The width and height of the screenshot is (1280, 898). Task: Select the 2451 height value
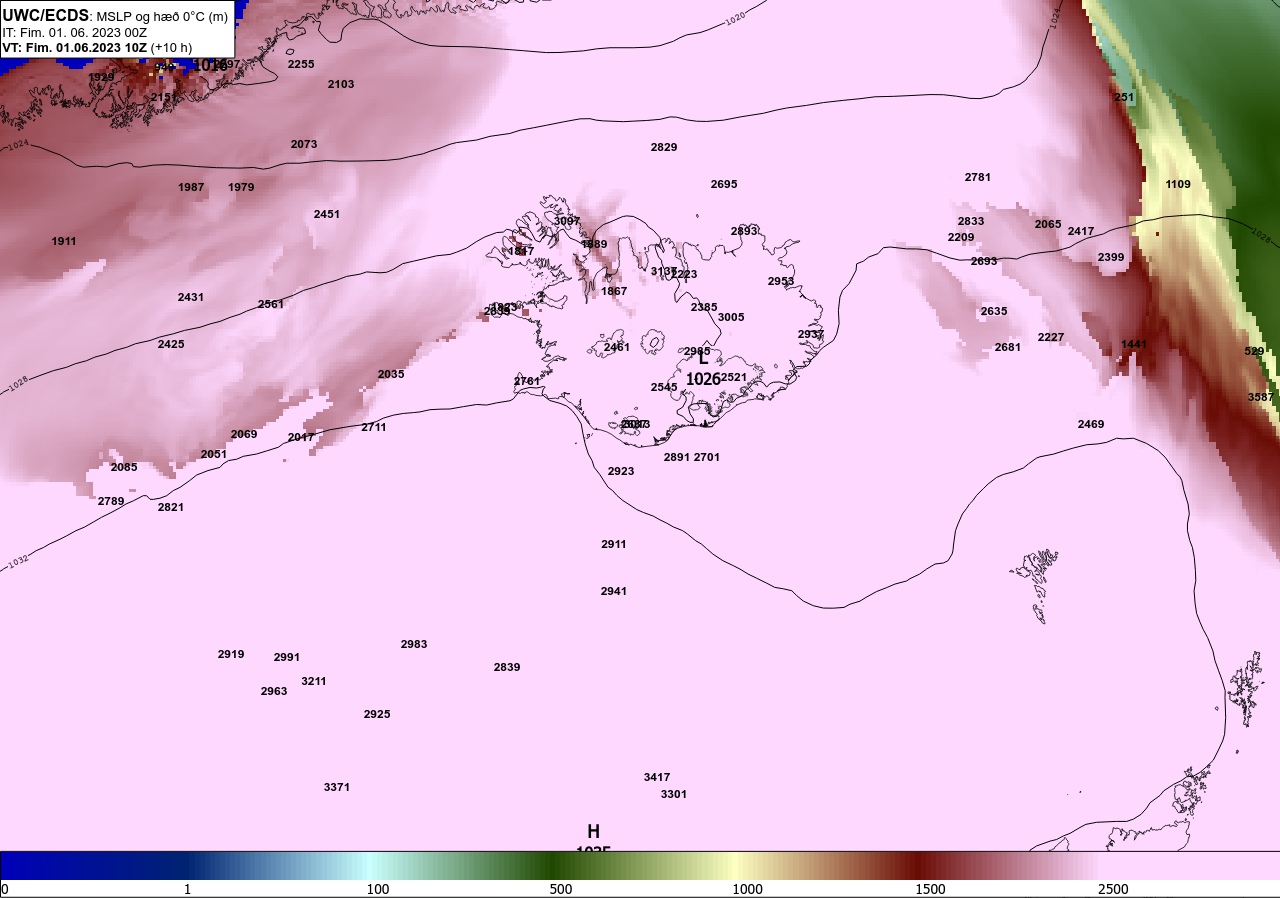(327, 214)
